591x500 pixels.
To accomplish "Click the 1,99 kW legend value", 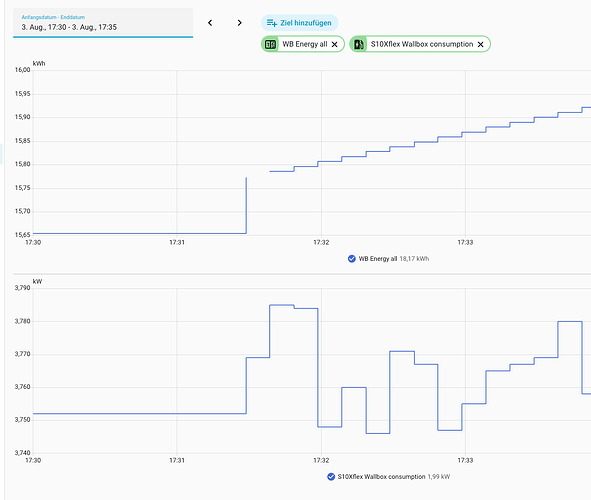I will (439, 477).
